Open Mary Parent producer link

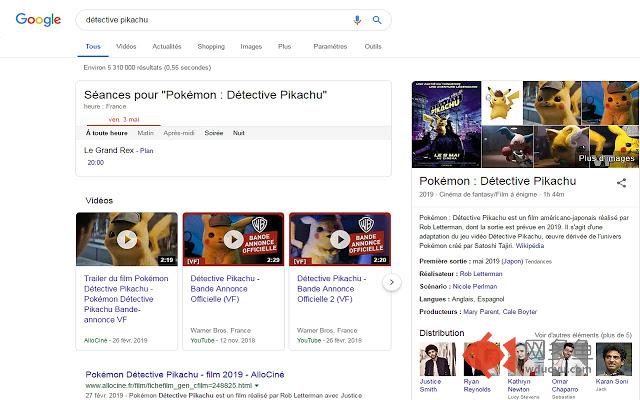[481, 312]
